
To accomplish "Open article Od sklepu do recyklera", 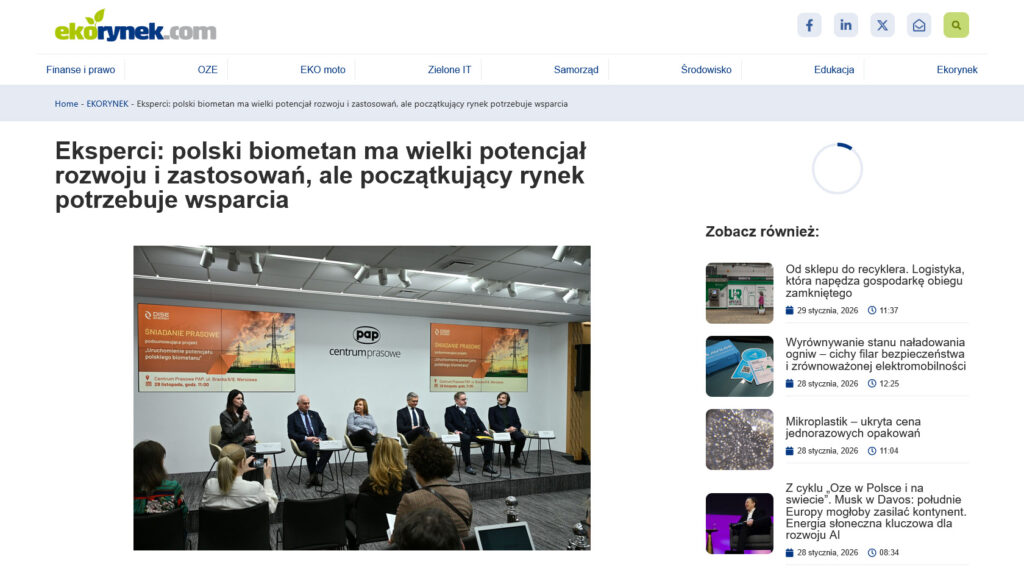I will pos(874,281).
